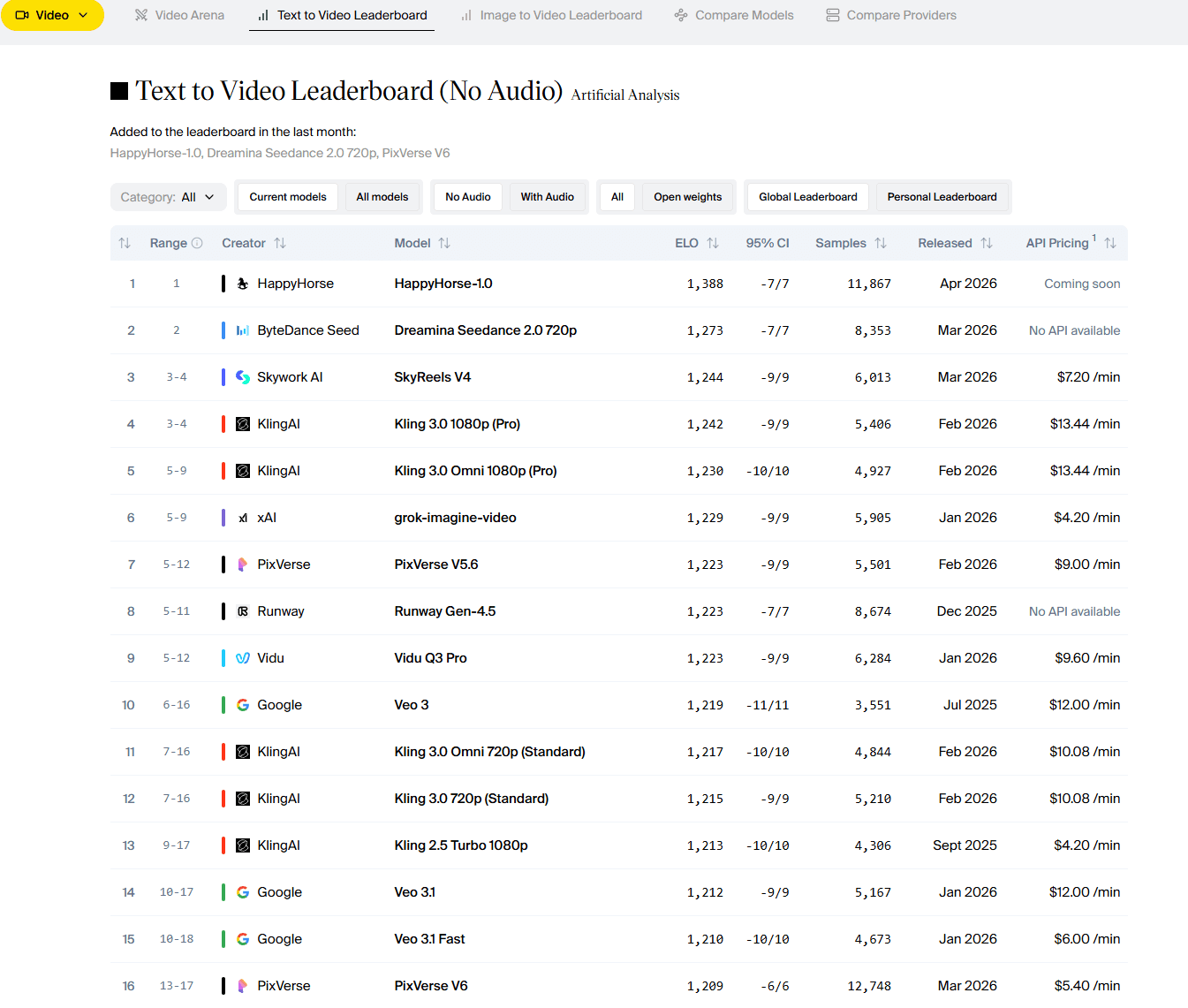Click the Compare Models link

pyautogui.click(x=733, y=15)
